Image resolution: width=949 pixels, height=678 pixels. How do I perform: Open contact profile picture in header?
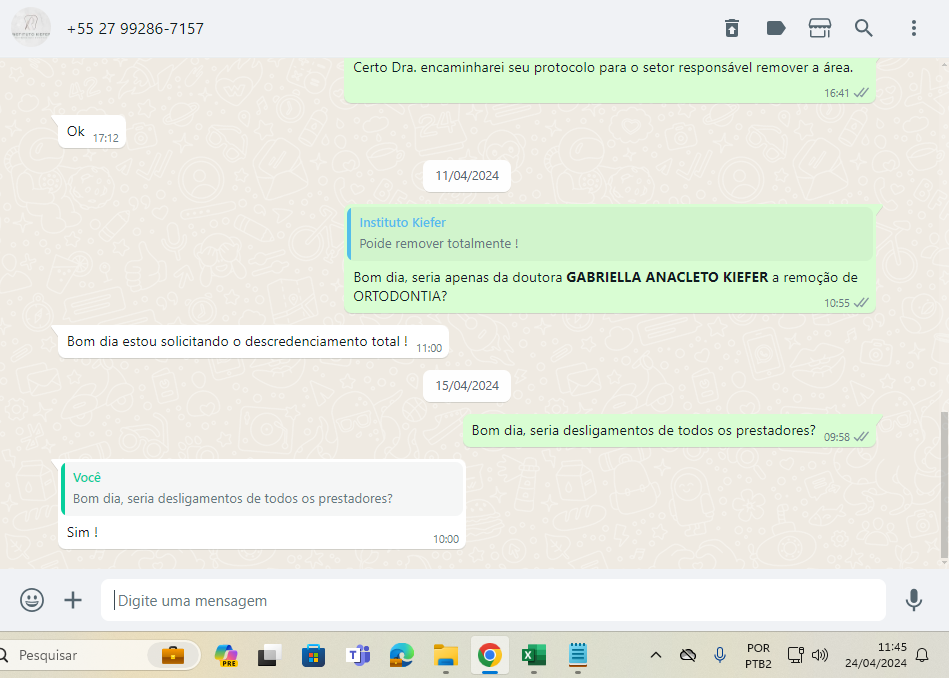pyautogui.click(x=31, y=28)
